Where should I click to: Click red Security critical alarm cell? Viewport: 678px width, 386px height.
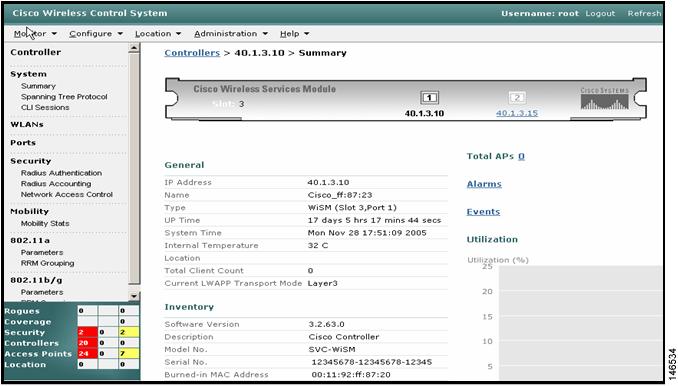click(x=87, y=332)
